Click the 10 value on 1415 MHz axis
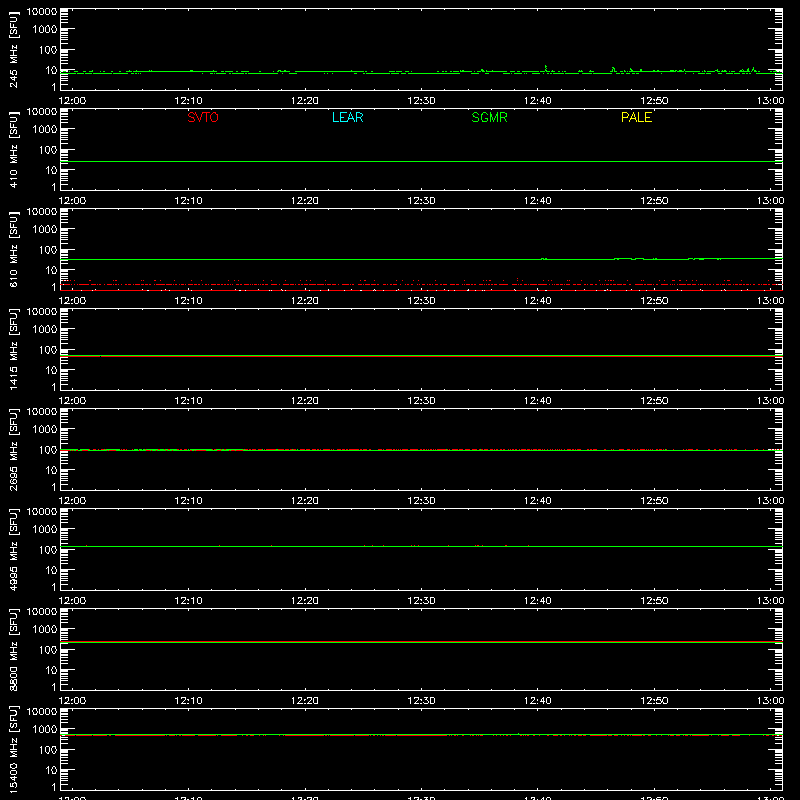The image size is (800, 800). [51, 370]
